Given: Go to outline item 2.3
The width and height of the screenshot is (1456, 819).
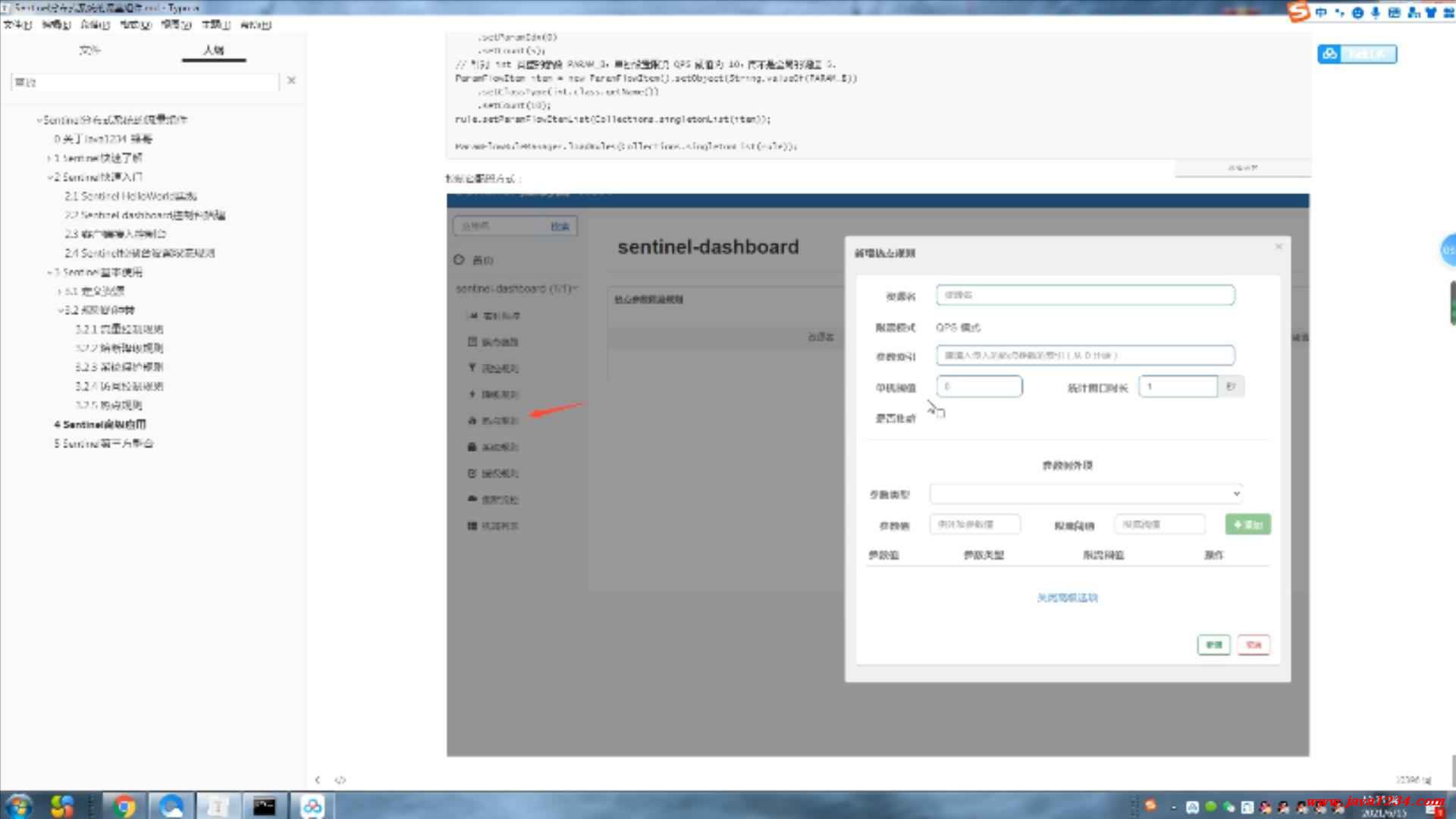Looking at the screenshot, I should coord(115,234).
